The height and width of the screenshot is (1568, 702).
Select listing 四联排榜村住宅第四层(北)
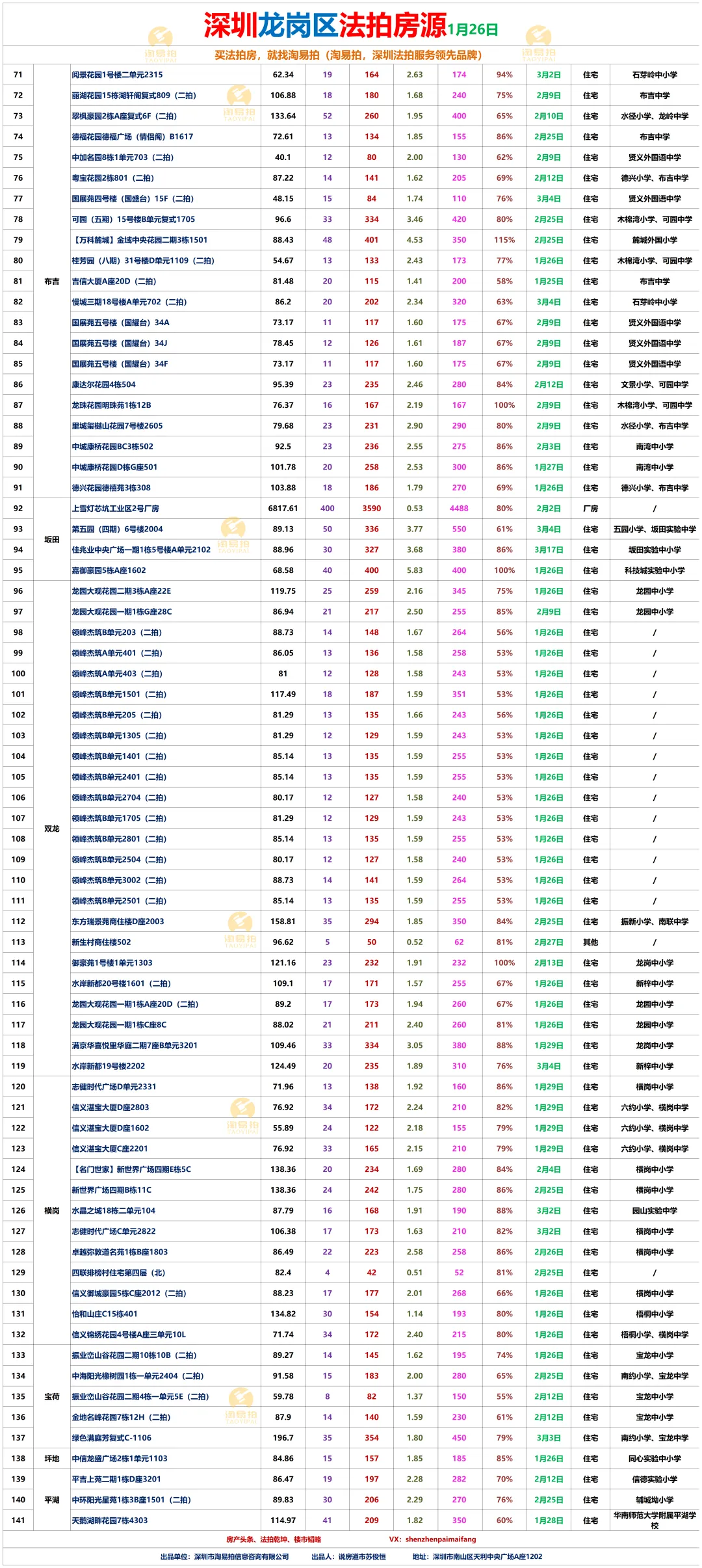(118, 1273)
